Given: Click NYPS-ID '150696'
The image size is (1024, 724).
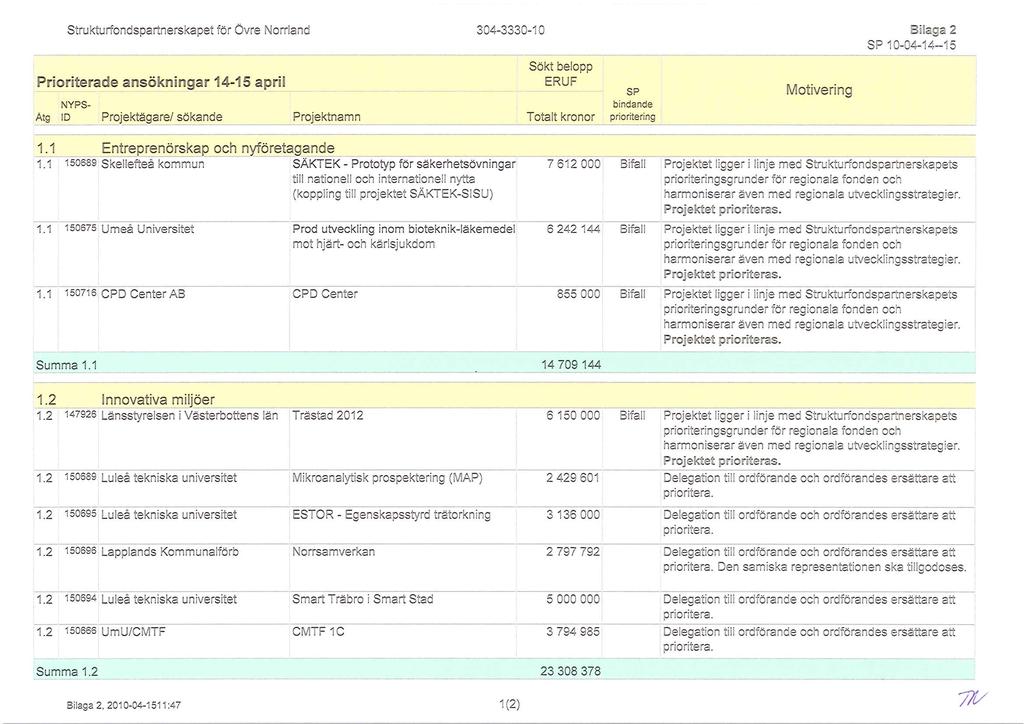Looking at the screenshot, I should 80,551.
